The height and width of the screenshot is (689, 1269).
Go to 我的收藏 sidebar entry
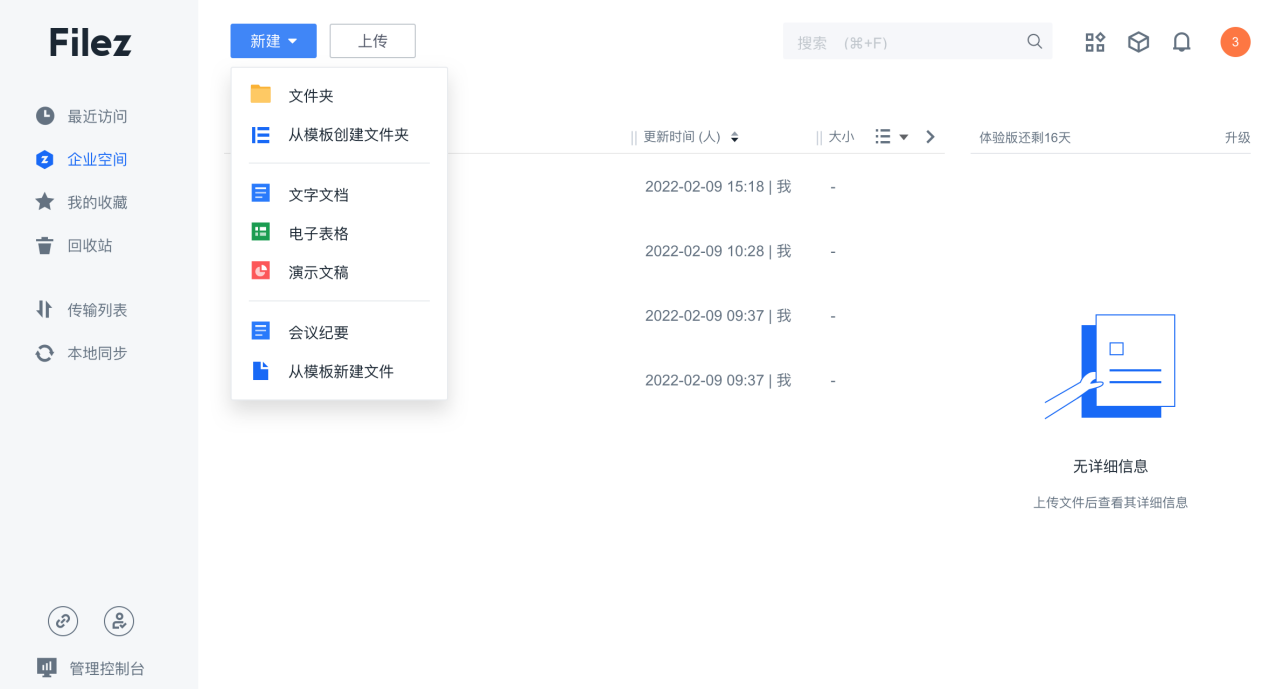click(98, 202)
